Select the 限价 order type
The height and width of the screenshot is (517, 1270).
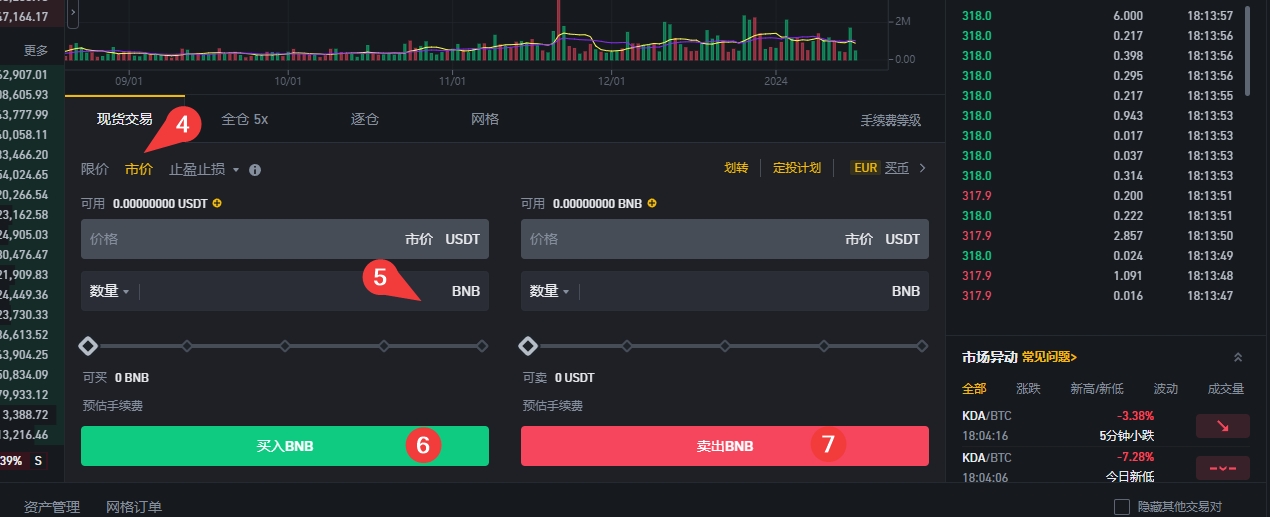95,169
